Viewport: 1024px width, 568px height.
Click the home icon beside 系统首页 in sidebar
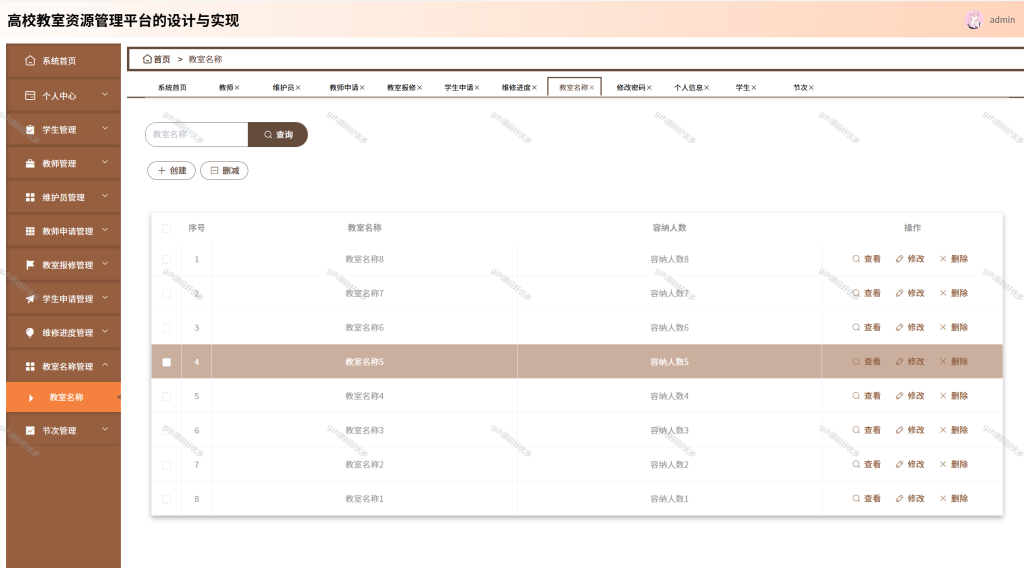tap(30, 61)
